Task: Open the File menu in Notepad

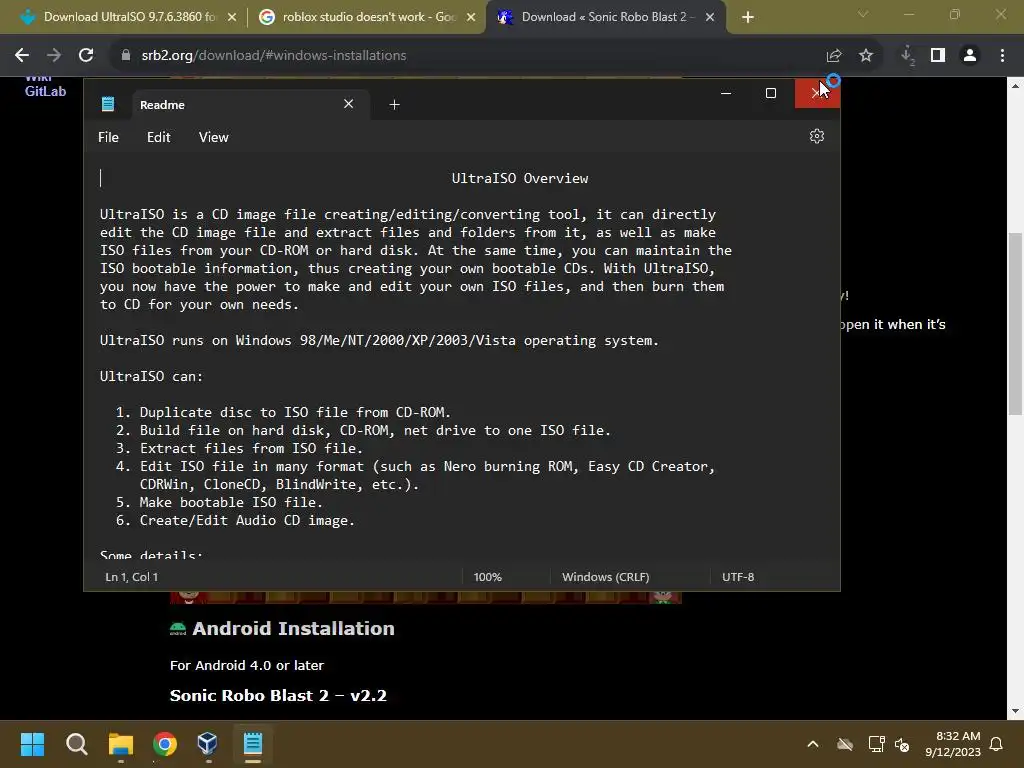Action: (108, 137)
